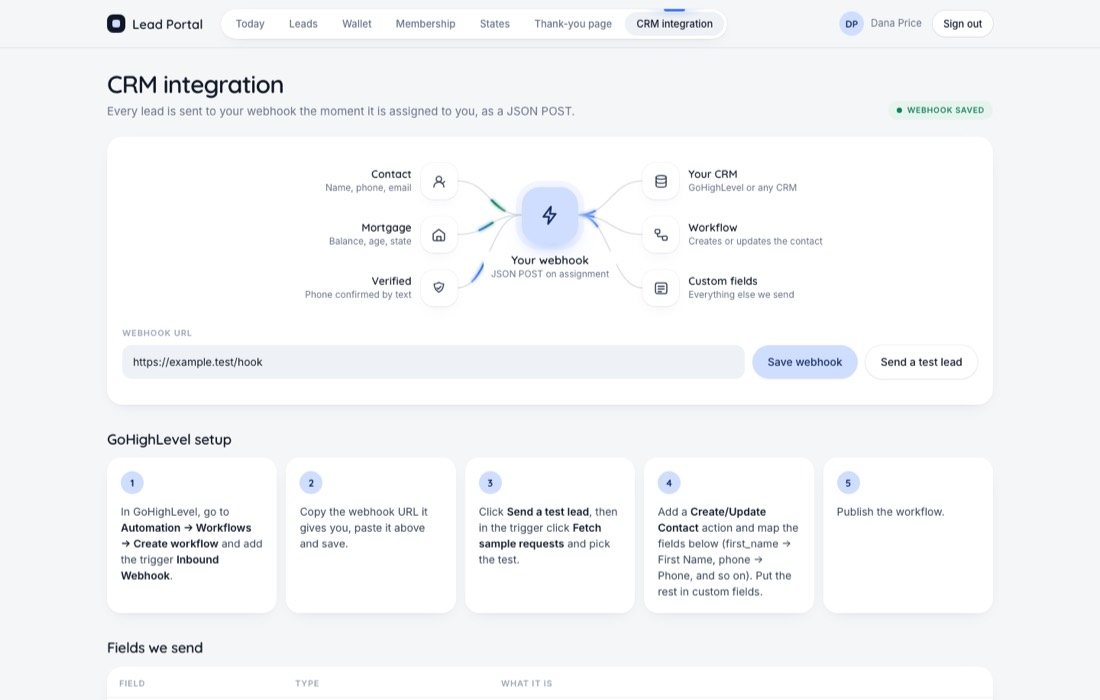The width and height of the screenshot is (1100, 700).
Task: Switch to the Wallet tab
Action: click(x=357, y=24)
